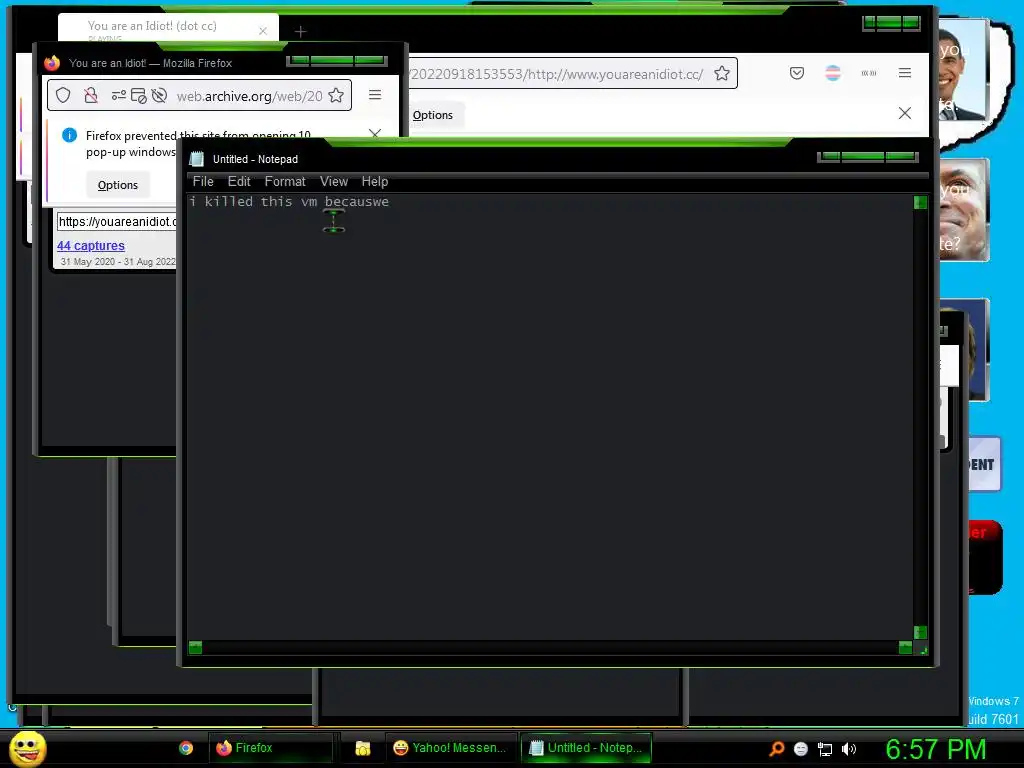Screen dimensions: 1024x768
Task: Switch to Yahoo! Messenger taskbar button
Action: tap(451, 748)
